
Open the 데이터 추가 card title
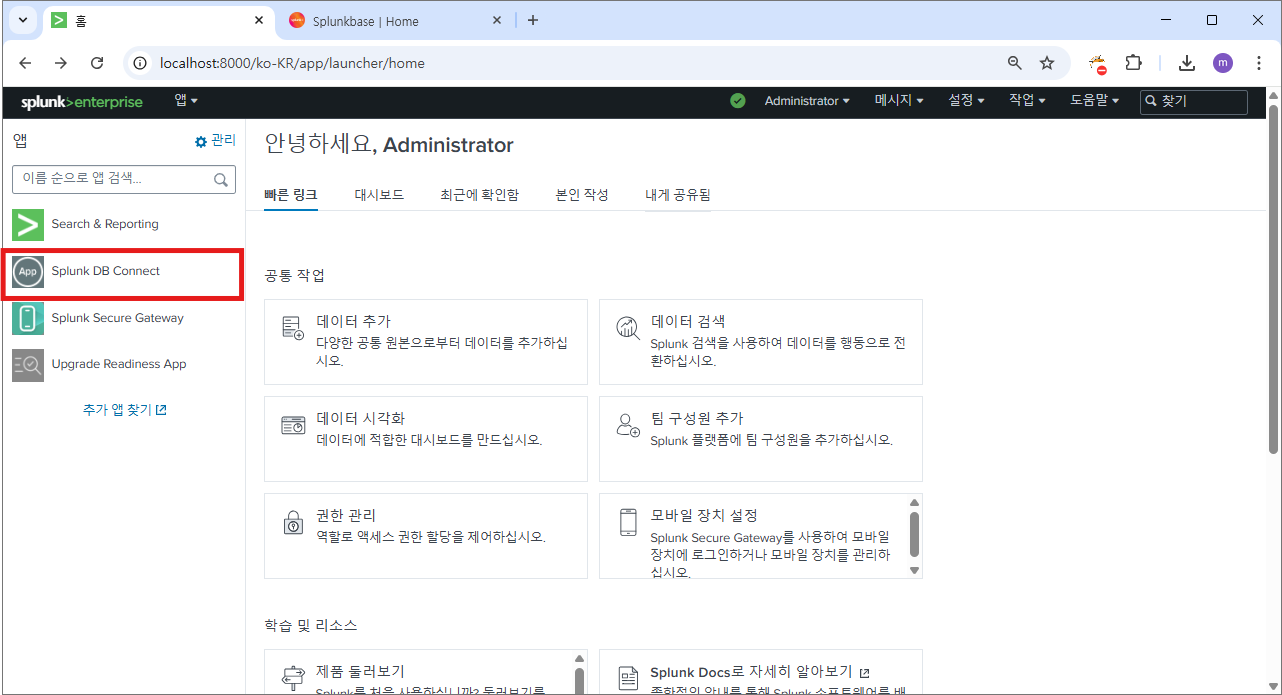tap(354, 322)
